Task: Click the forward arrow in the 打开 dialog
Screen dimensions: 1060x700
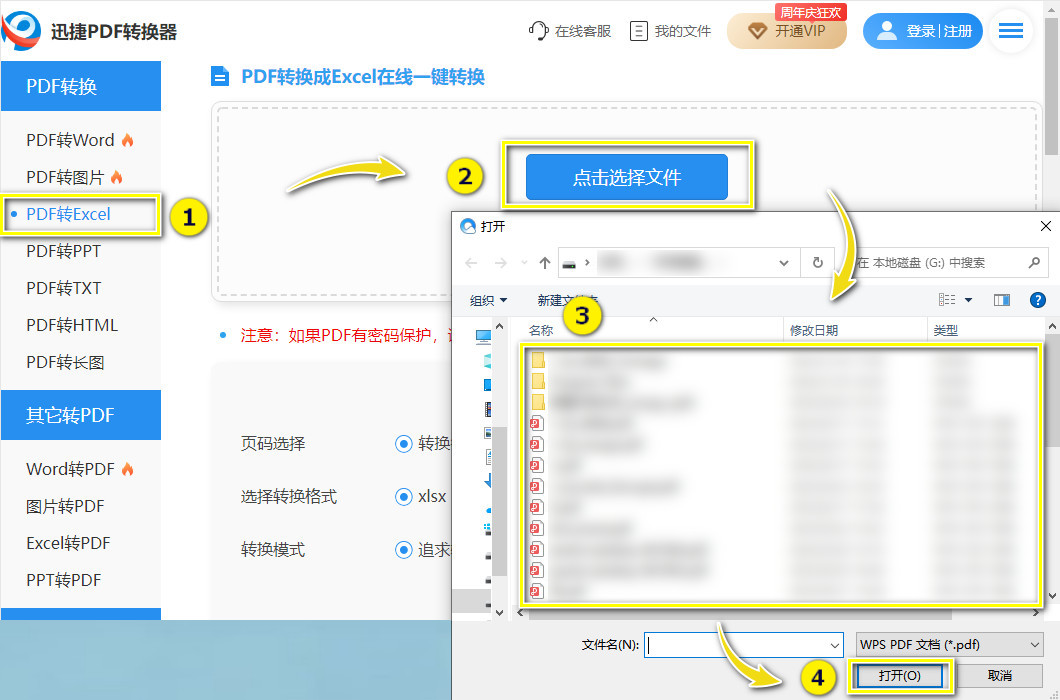Action: (500, 263)
